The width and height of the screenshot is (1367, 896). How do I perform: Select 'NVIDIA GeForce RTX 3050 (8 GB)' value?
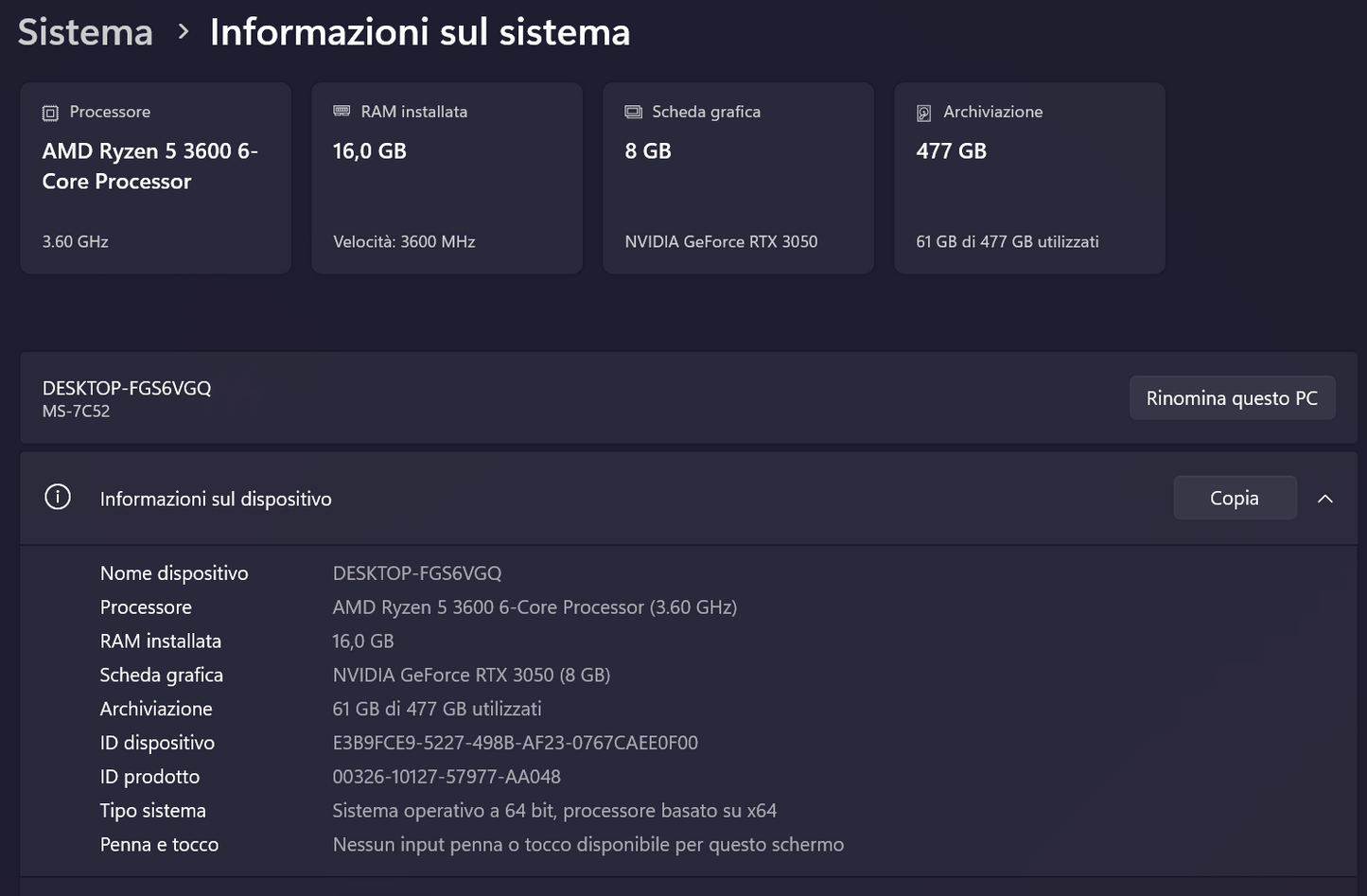(471, 676)
